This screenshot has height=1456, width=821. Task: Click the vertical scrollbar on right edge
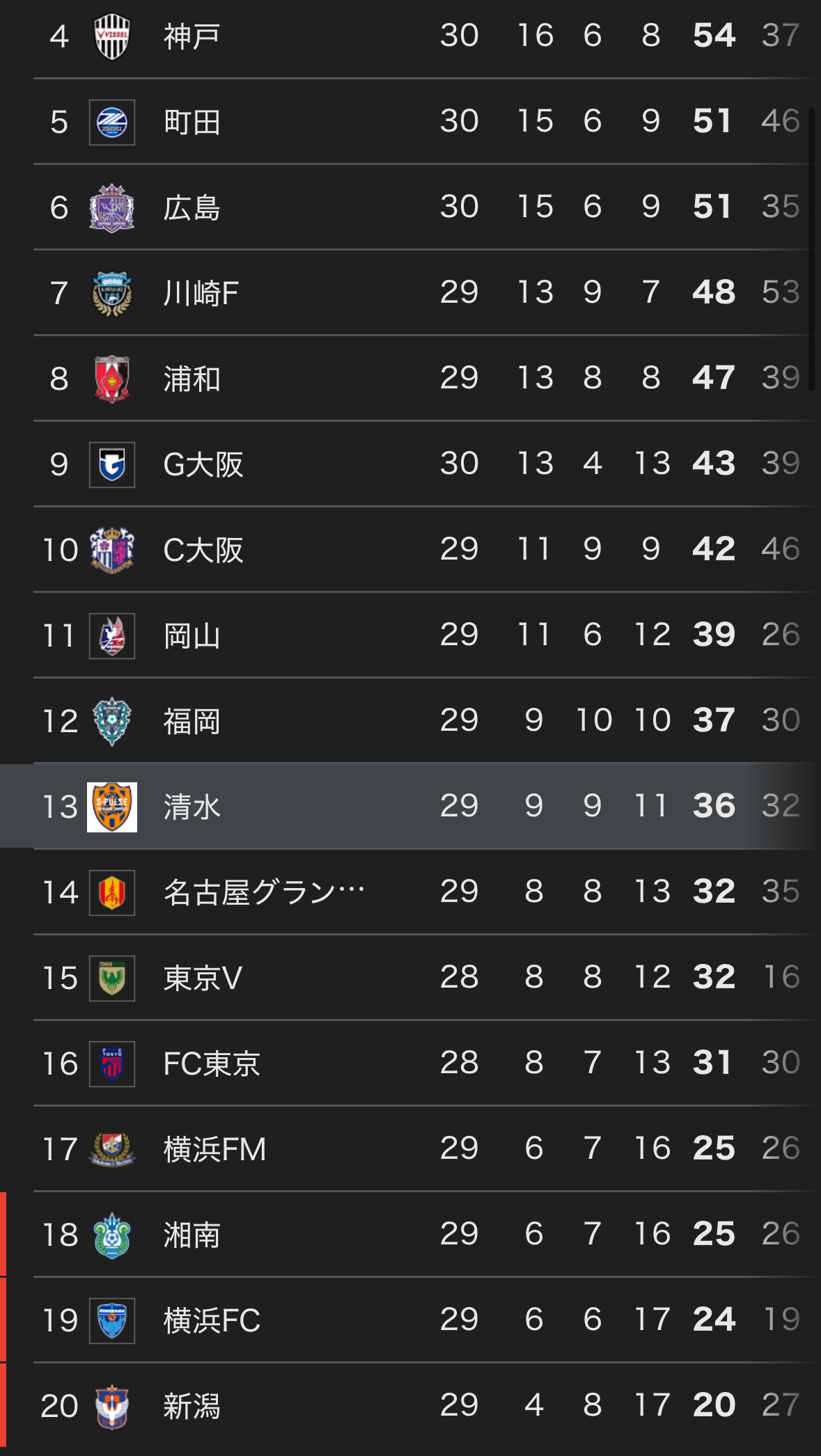pos(811,252)
